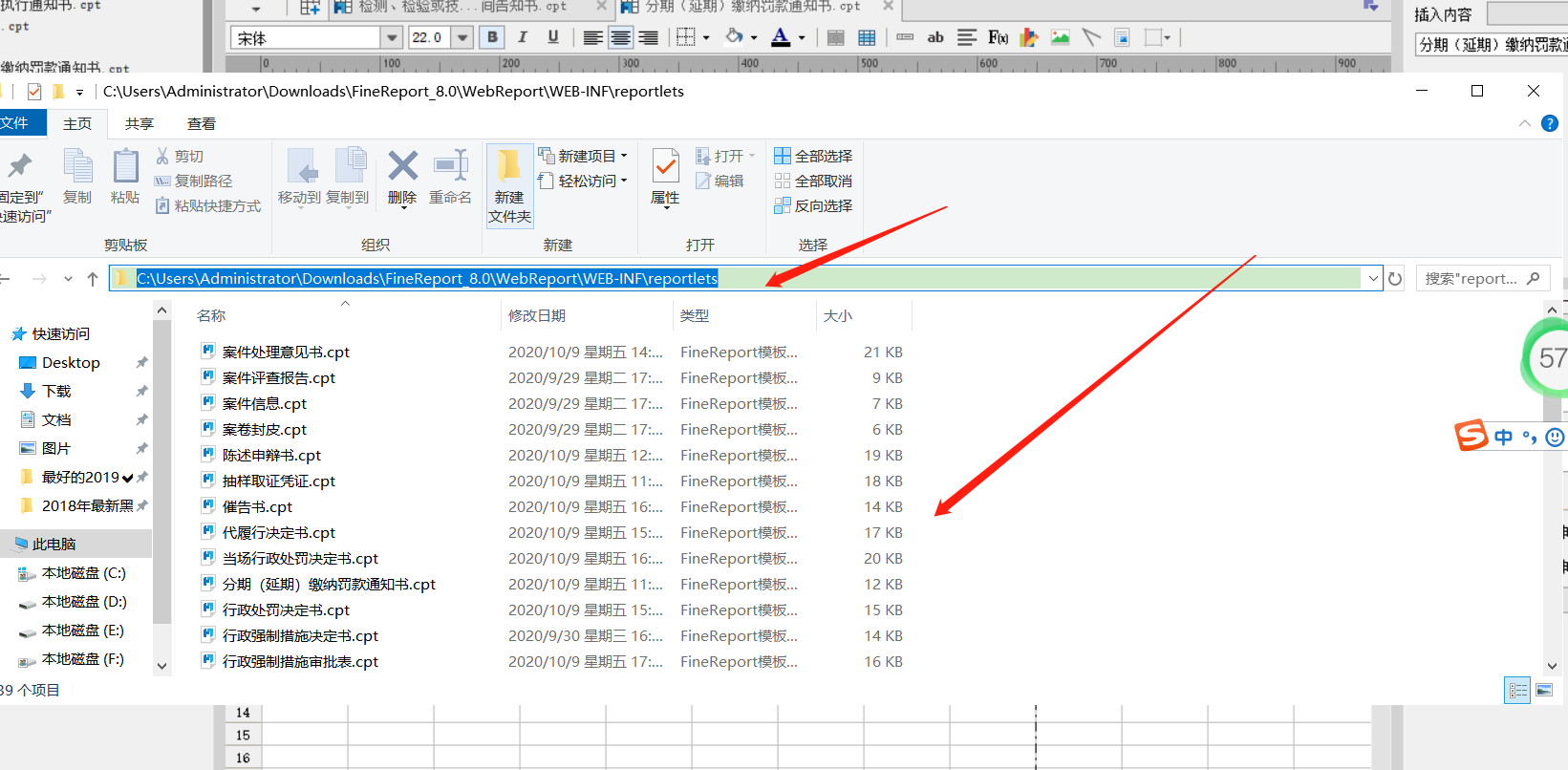Open the 查看 ribbon tab

[202, 123]
